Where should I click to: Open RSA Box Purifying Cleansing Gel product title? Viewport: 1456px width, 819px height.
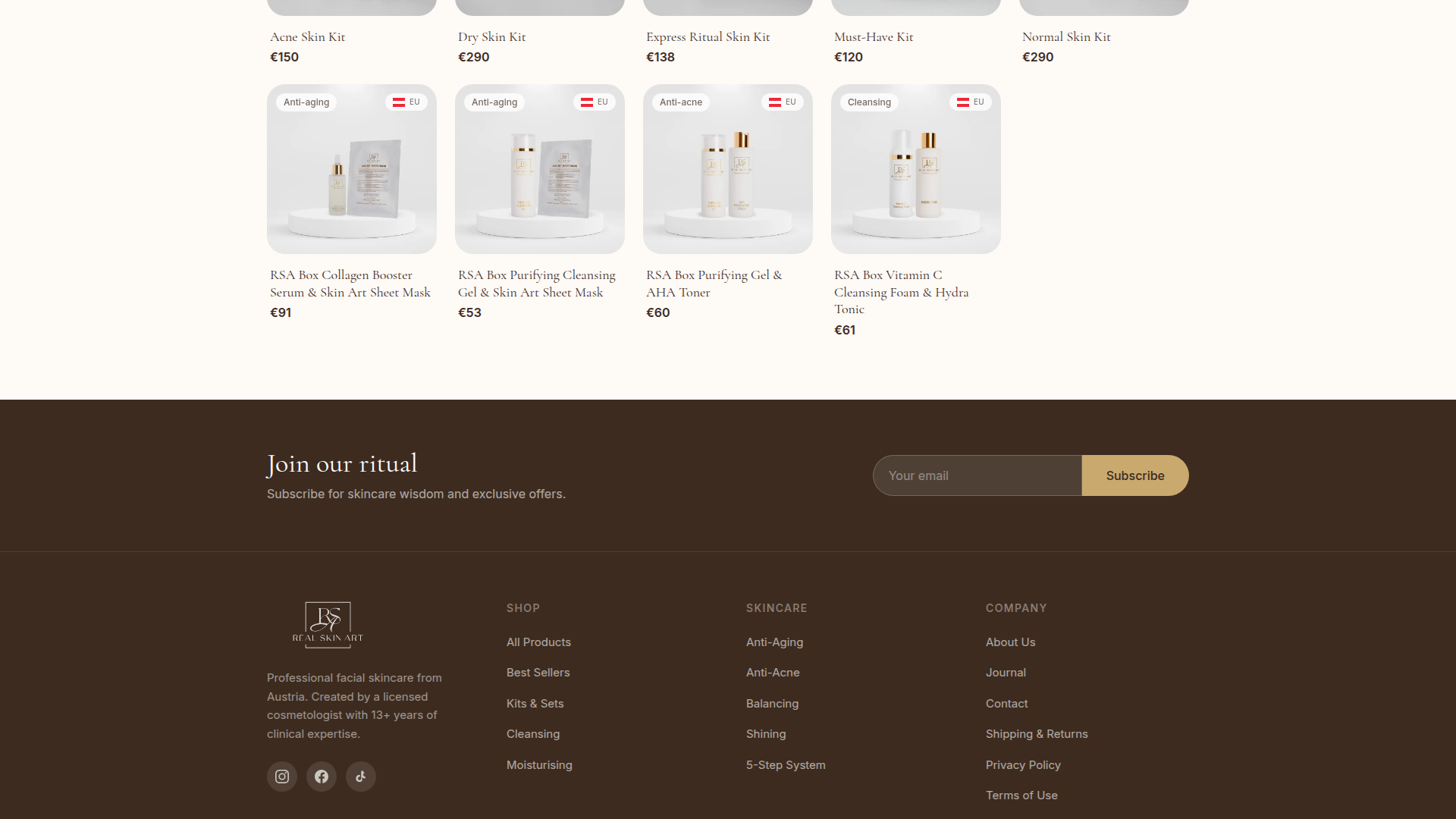(x=536, y=284)
